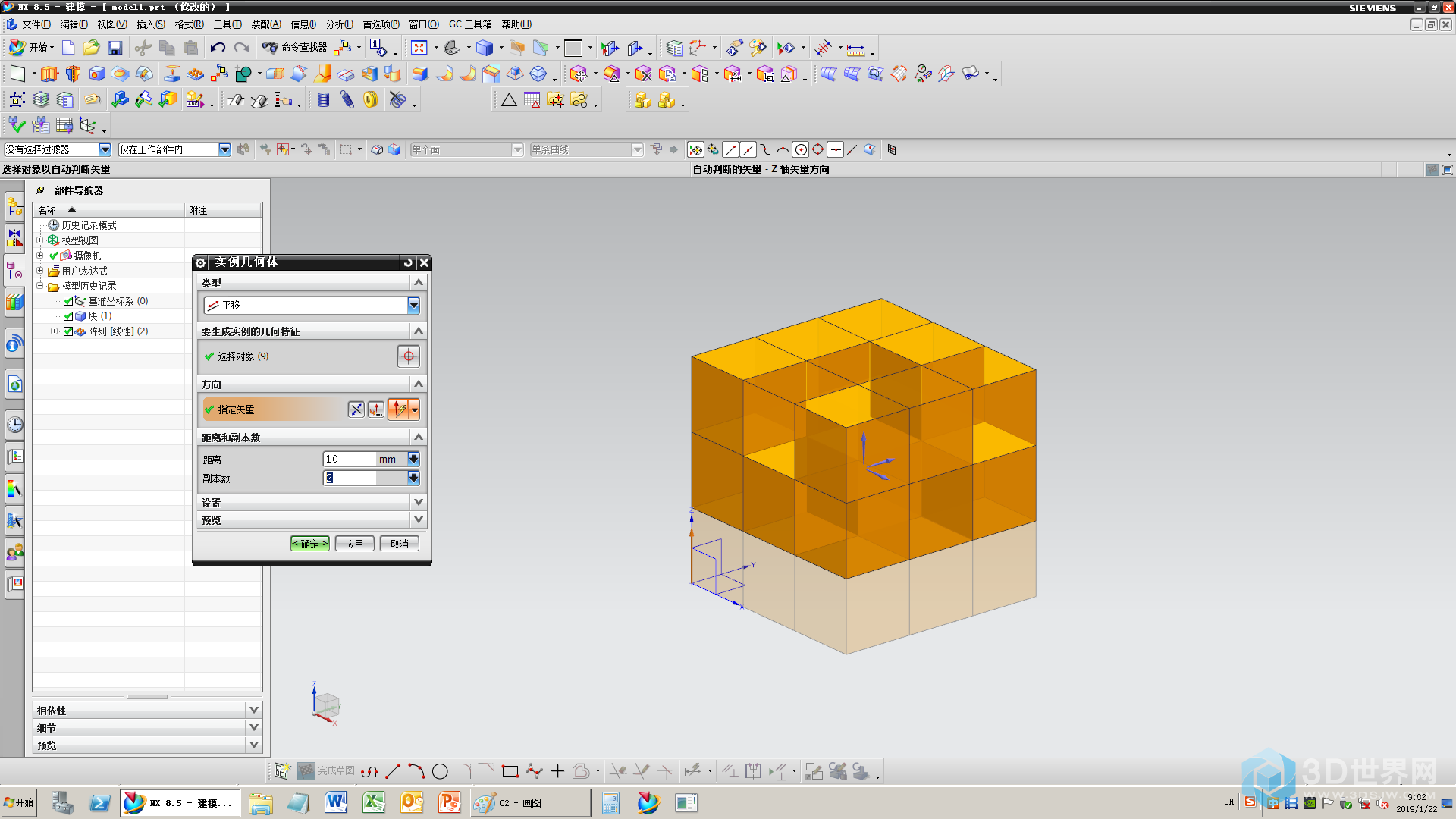Click the 应用 button
1456x819 pixels.
pyautogui.click(x=354, y=544)
